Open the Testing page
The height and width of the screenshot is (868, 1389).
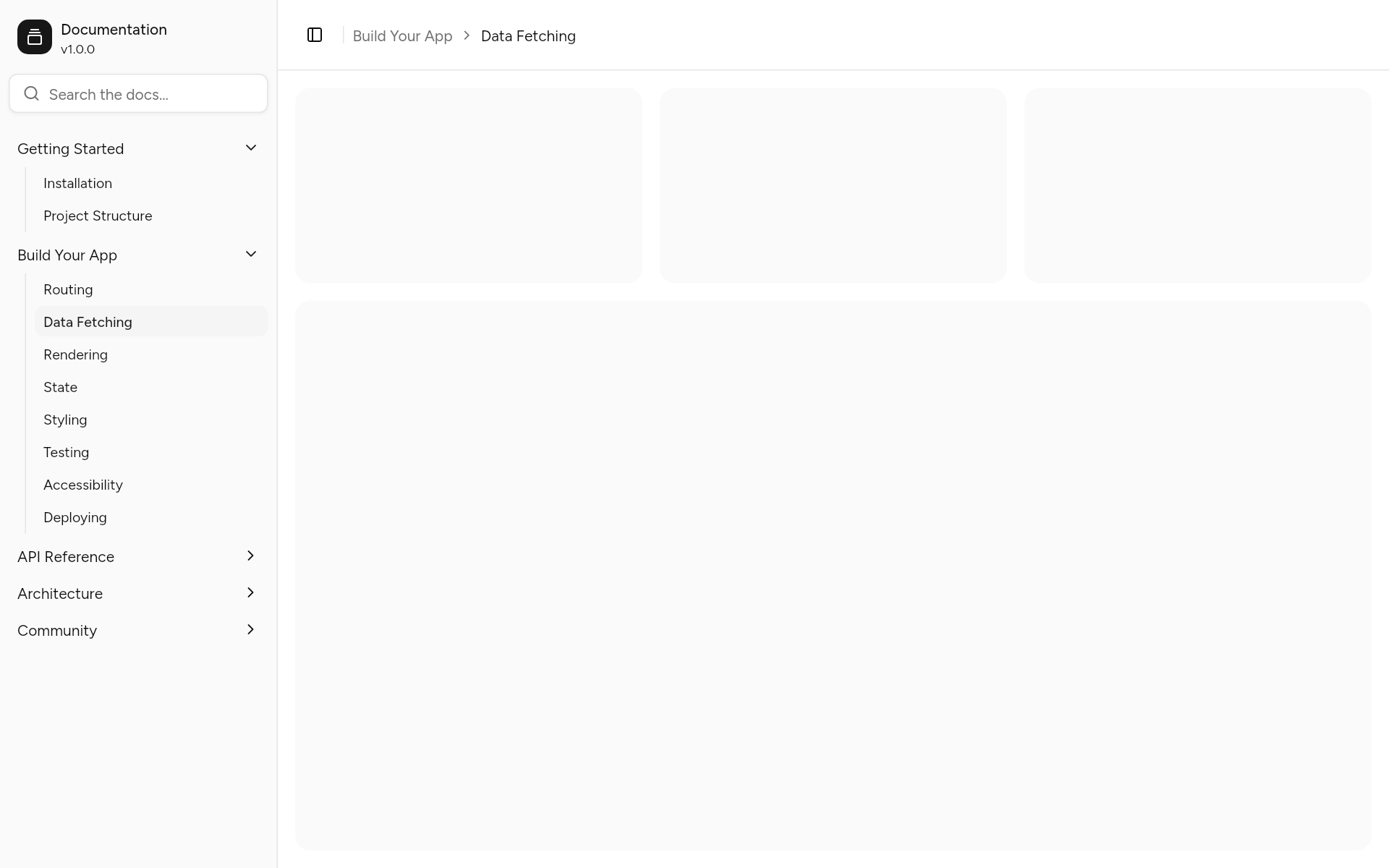[x=151, y=452]
